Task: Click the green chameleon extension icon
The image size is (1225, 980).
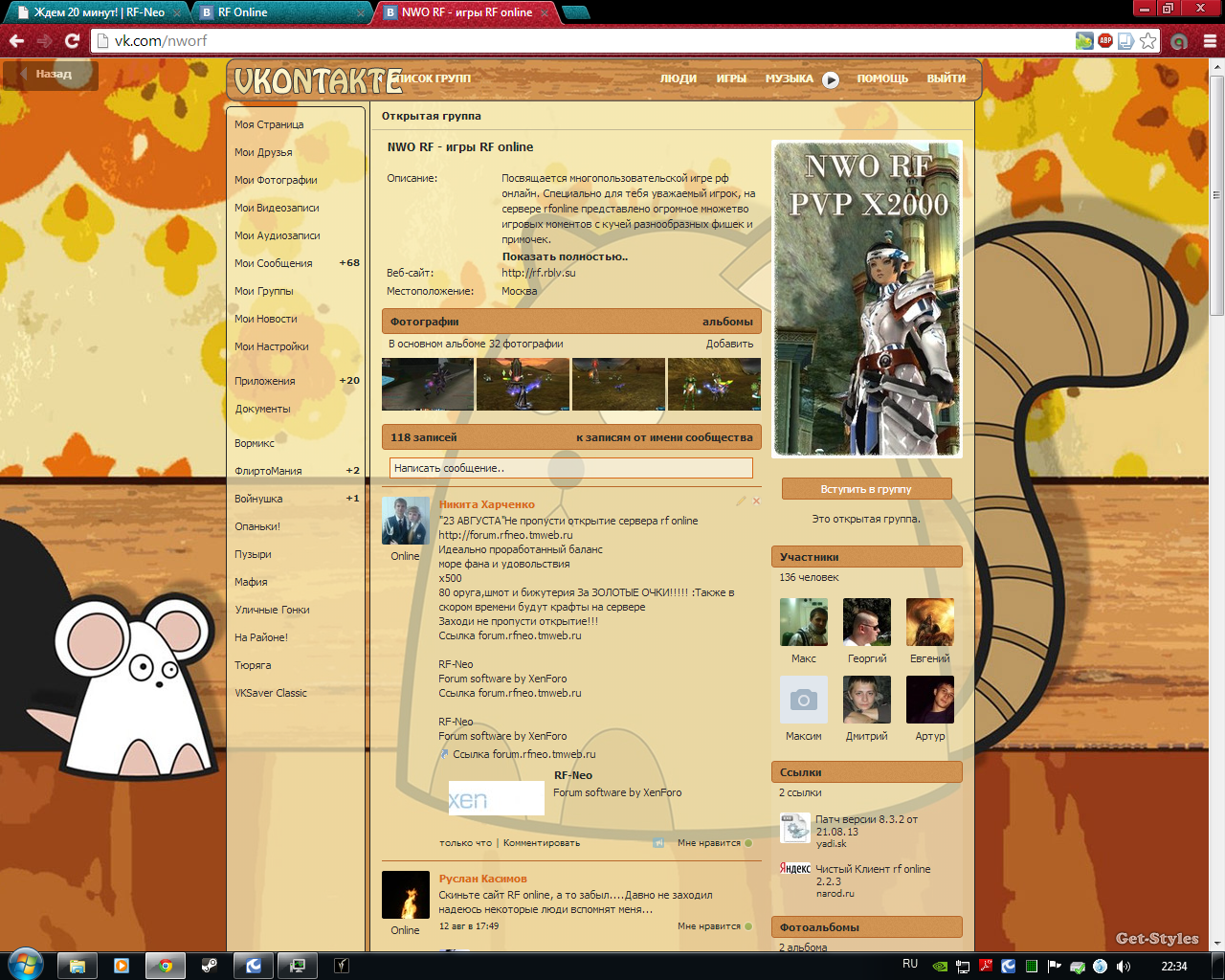Action: pos(1084,40)
